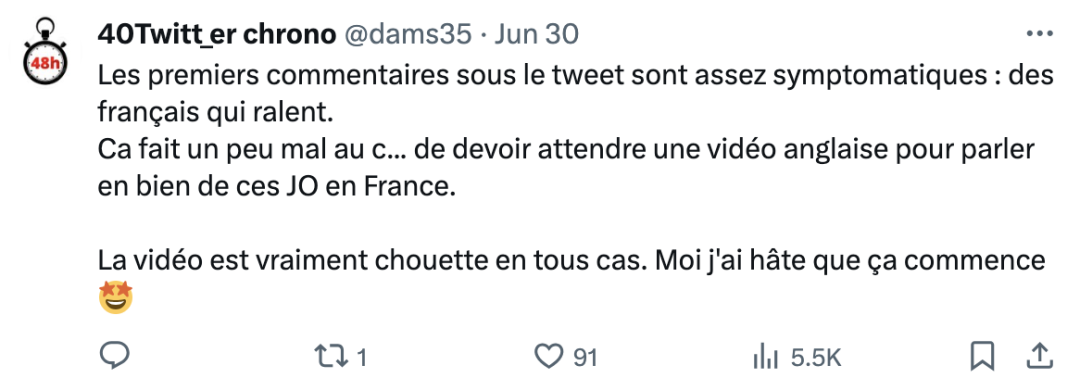Open the three-dot more options menu
This screenshot has width=1080, height=378.
[x=1039, y=34]
